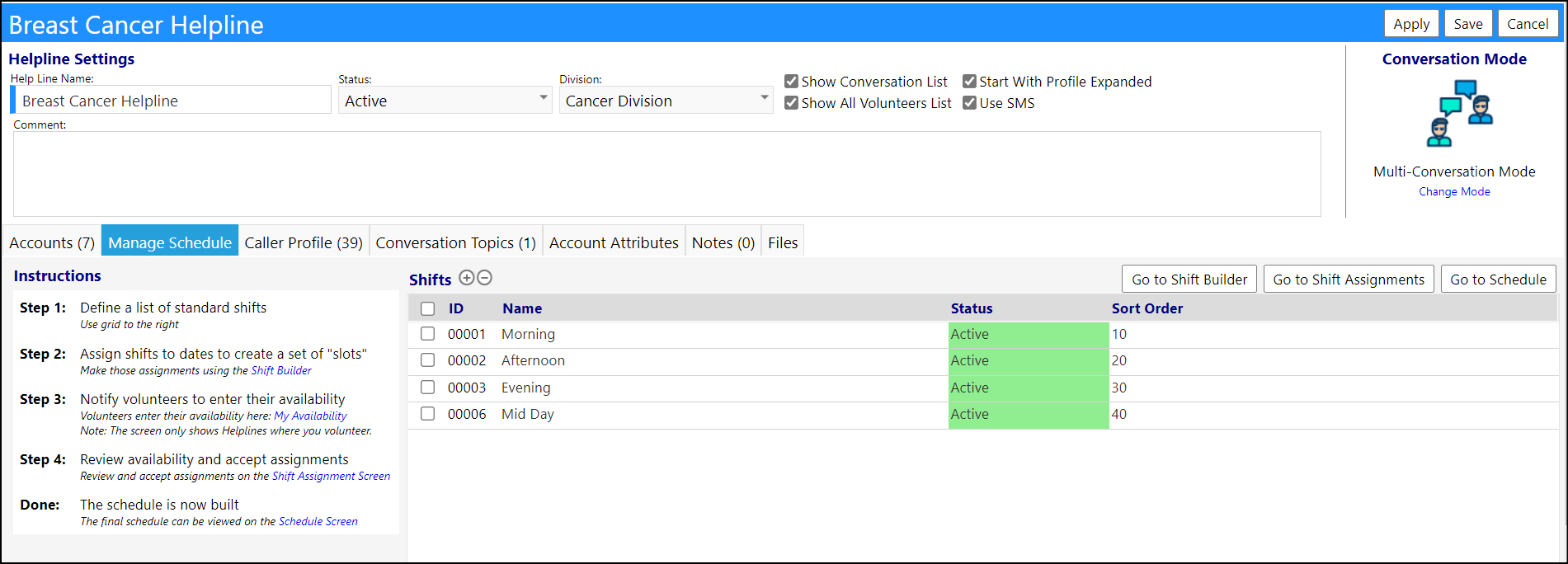Open the Files tab

tap(783, 242)
